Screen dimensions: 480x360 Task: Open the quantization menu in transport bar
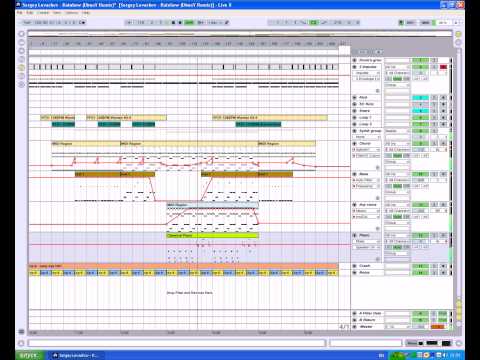click(214, 23)
